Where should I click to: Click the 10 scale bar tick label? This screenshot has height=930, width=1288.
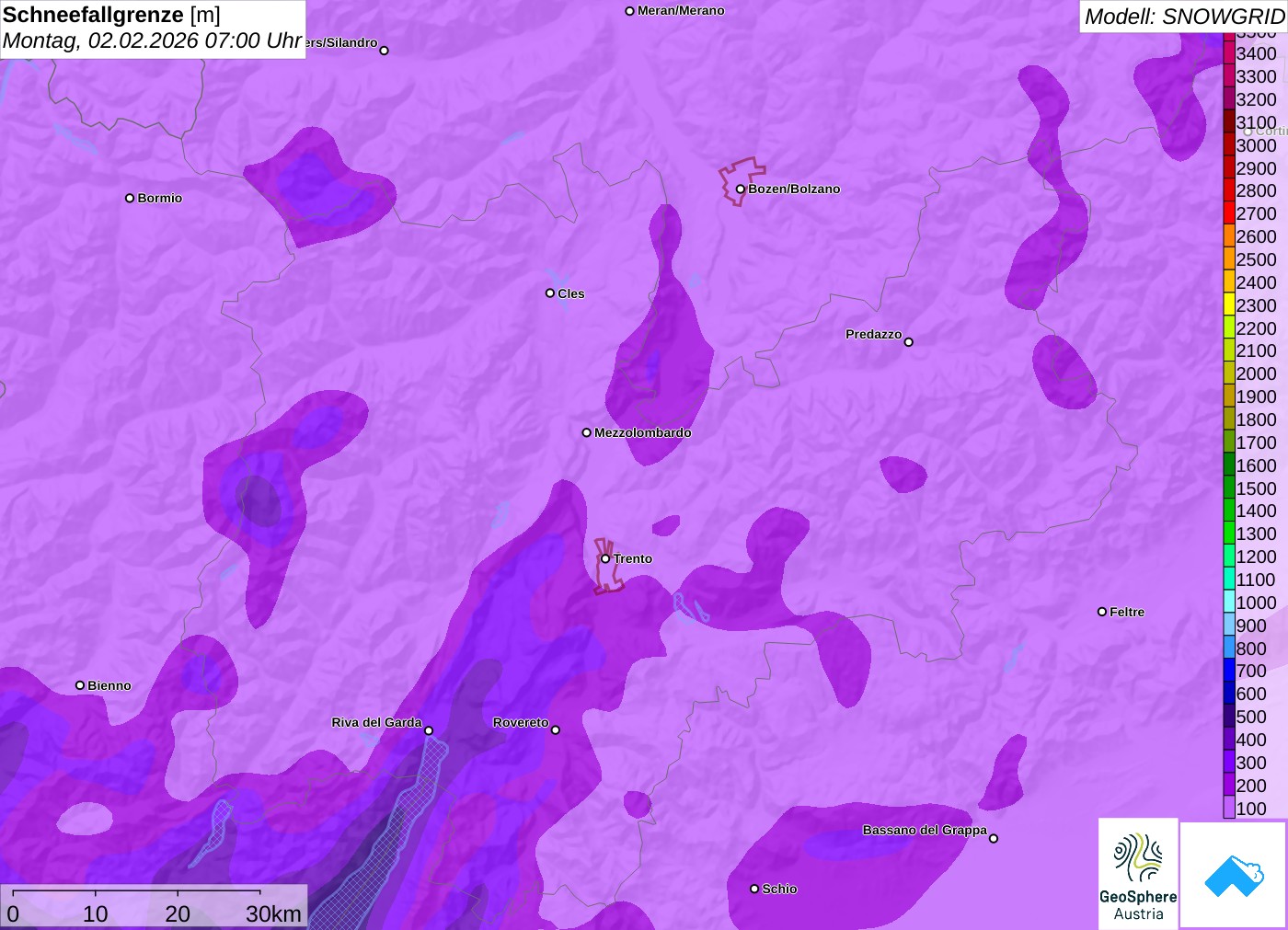[96, 913]
